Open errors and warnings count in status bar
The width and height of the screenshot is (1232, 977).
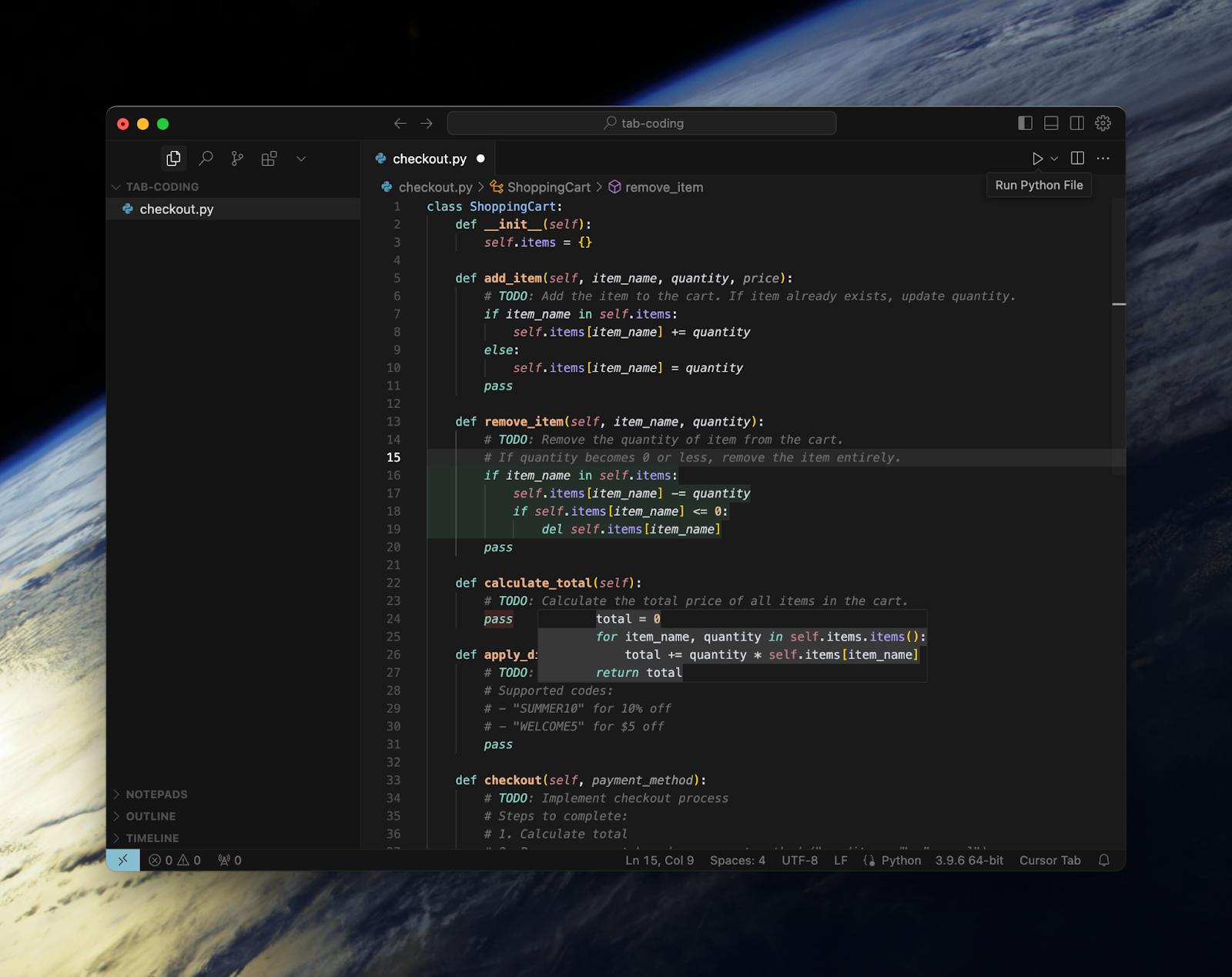(x=175, y=861)
